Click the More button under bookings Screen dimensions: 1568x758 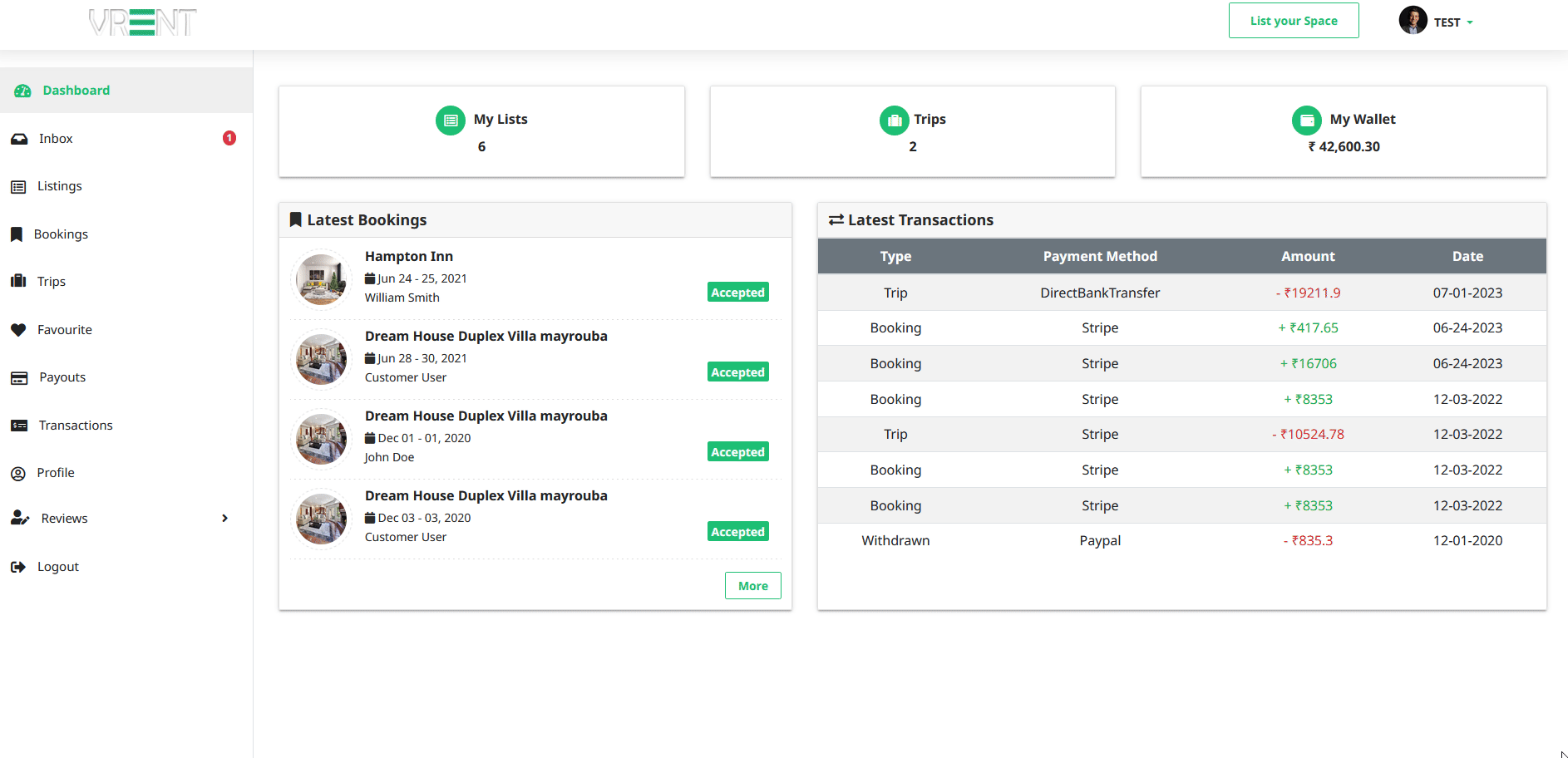[x=752, y=586]
